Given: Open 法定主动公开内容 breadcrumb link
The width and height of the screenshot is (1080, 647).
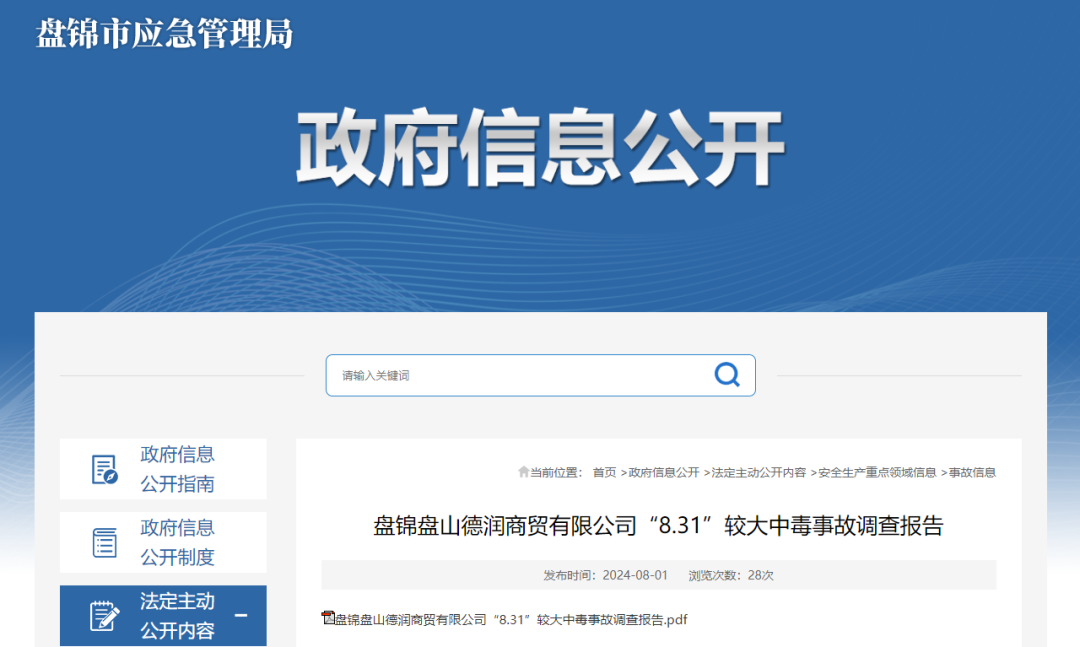Looking at the screenshot, I should click(758, 472).
